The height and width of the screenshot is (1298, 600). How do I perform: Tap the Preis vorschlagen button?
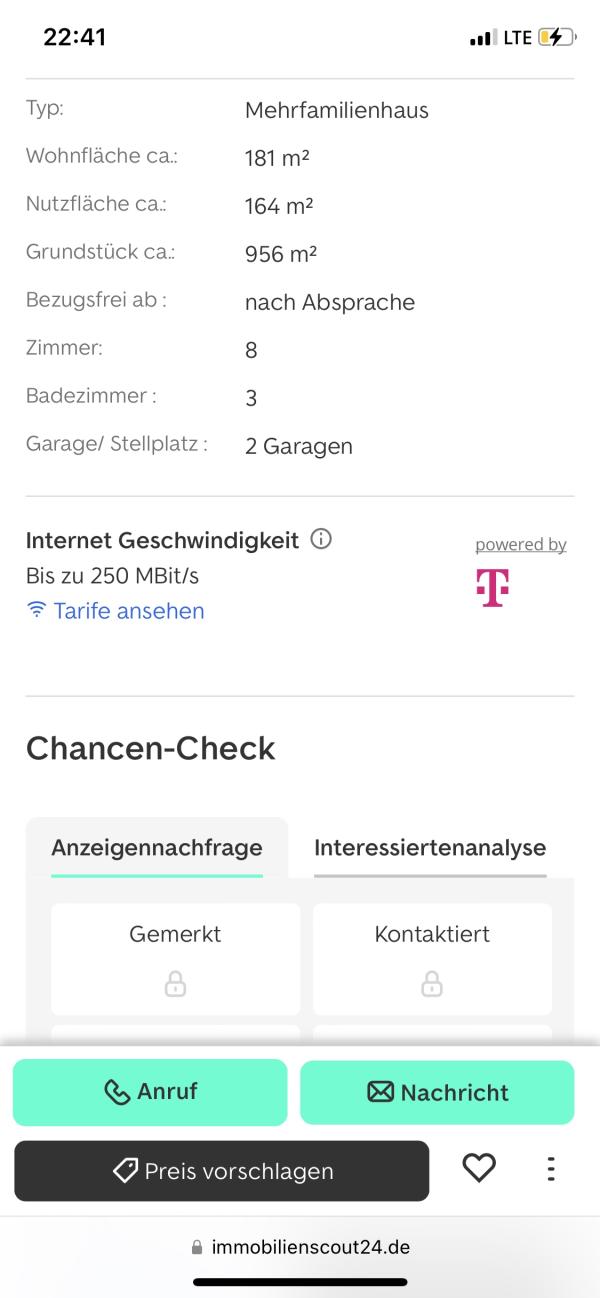tap(221, 1171)
